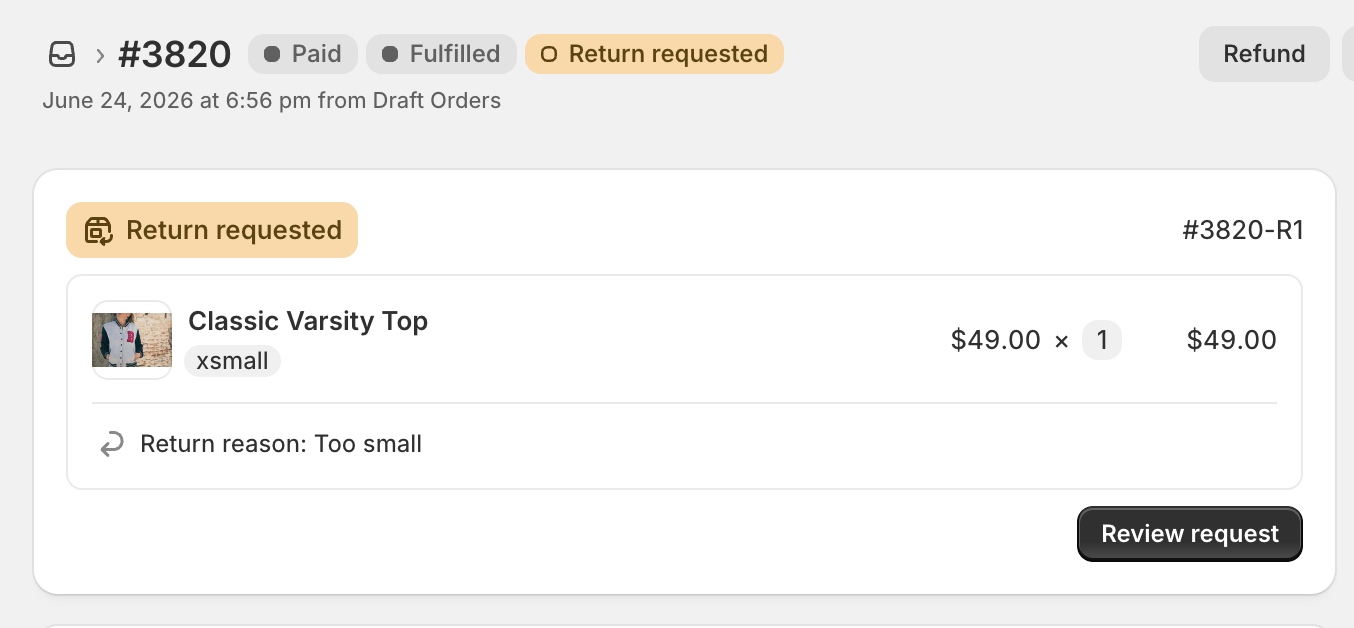Click the Paid badge

(x=303, y=54)
